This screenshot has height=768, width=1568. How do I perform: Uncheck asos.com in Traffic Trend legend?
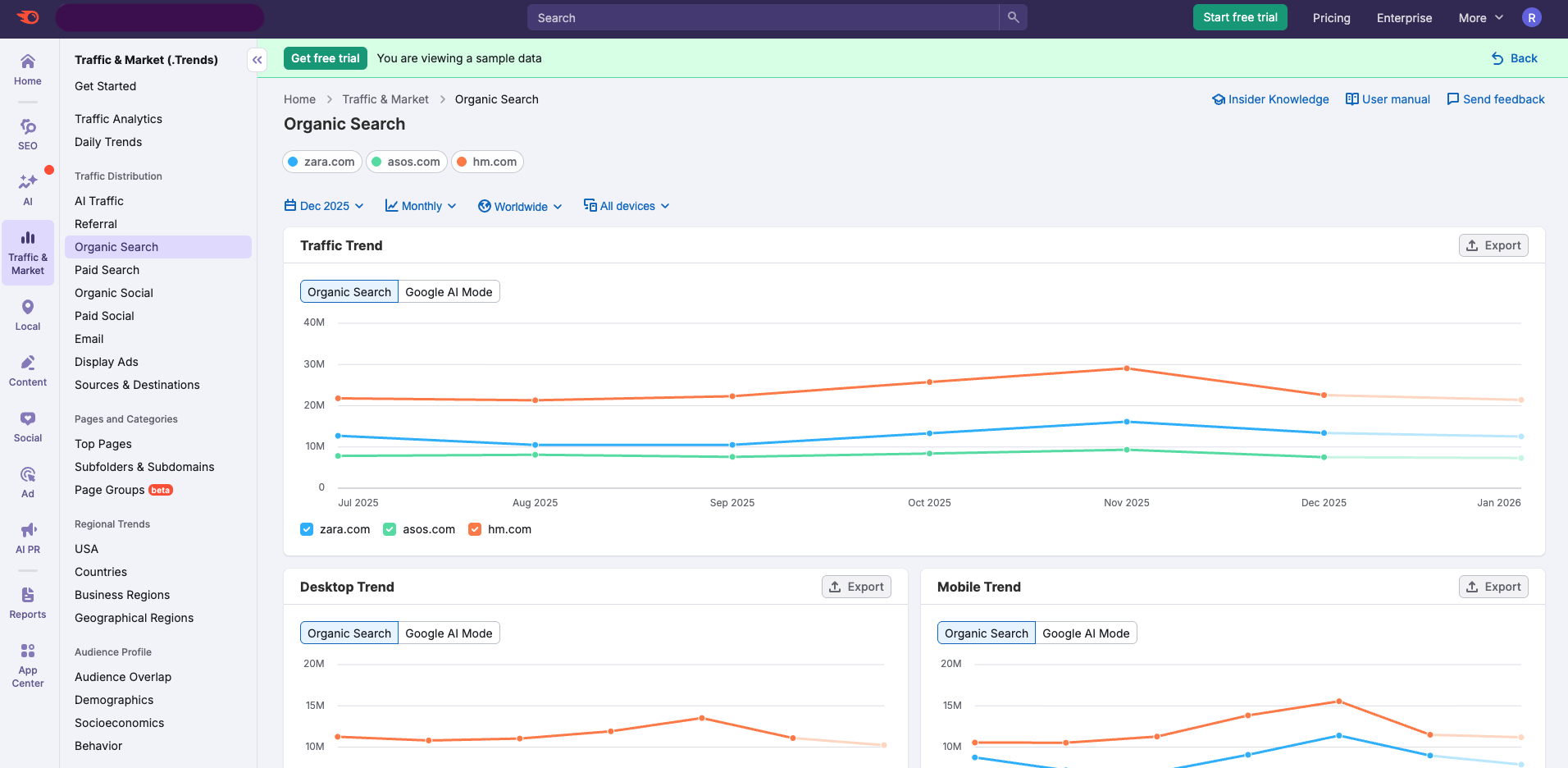[x=390, y=529]
